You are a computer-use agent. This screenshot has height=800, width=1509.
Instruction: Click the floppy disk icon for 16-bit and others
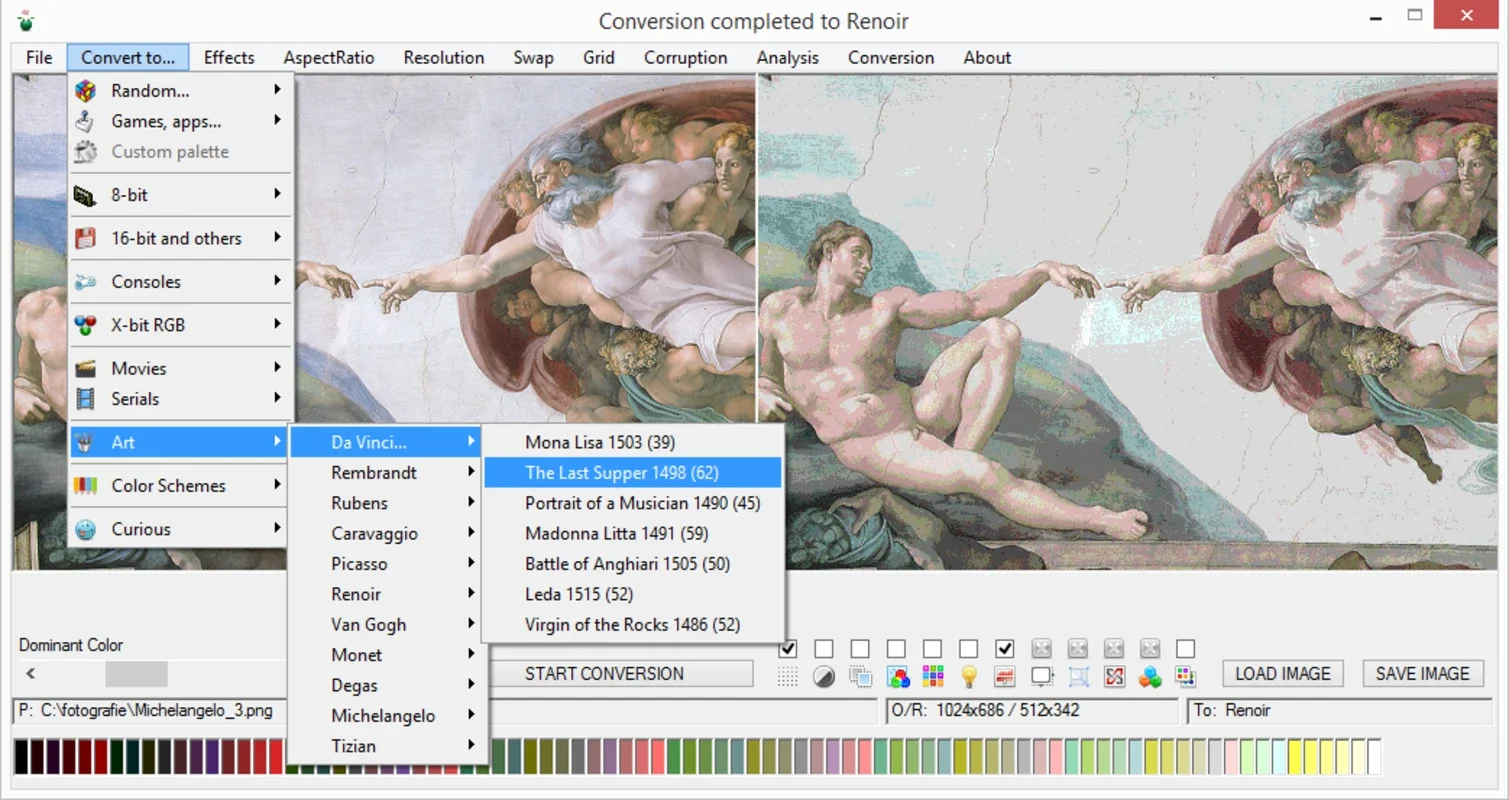click(86, 238)
